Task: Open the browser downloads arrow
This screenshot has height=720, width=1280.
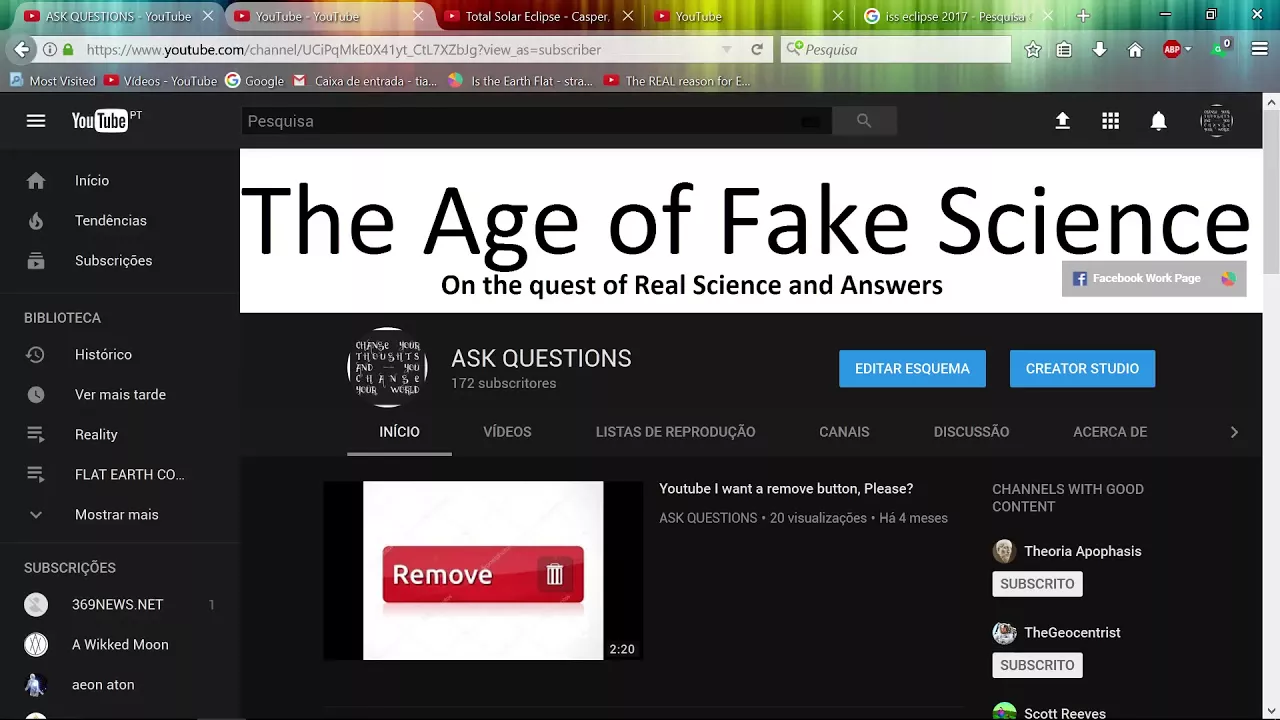Action: tap(1099, 49)
